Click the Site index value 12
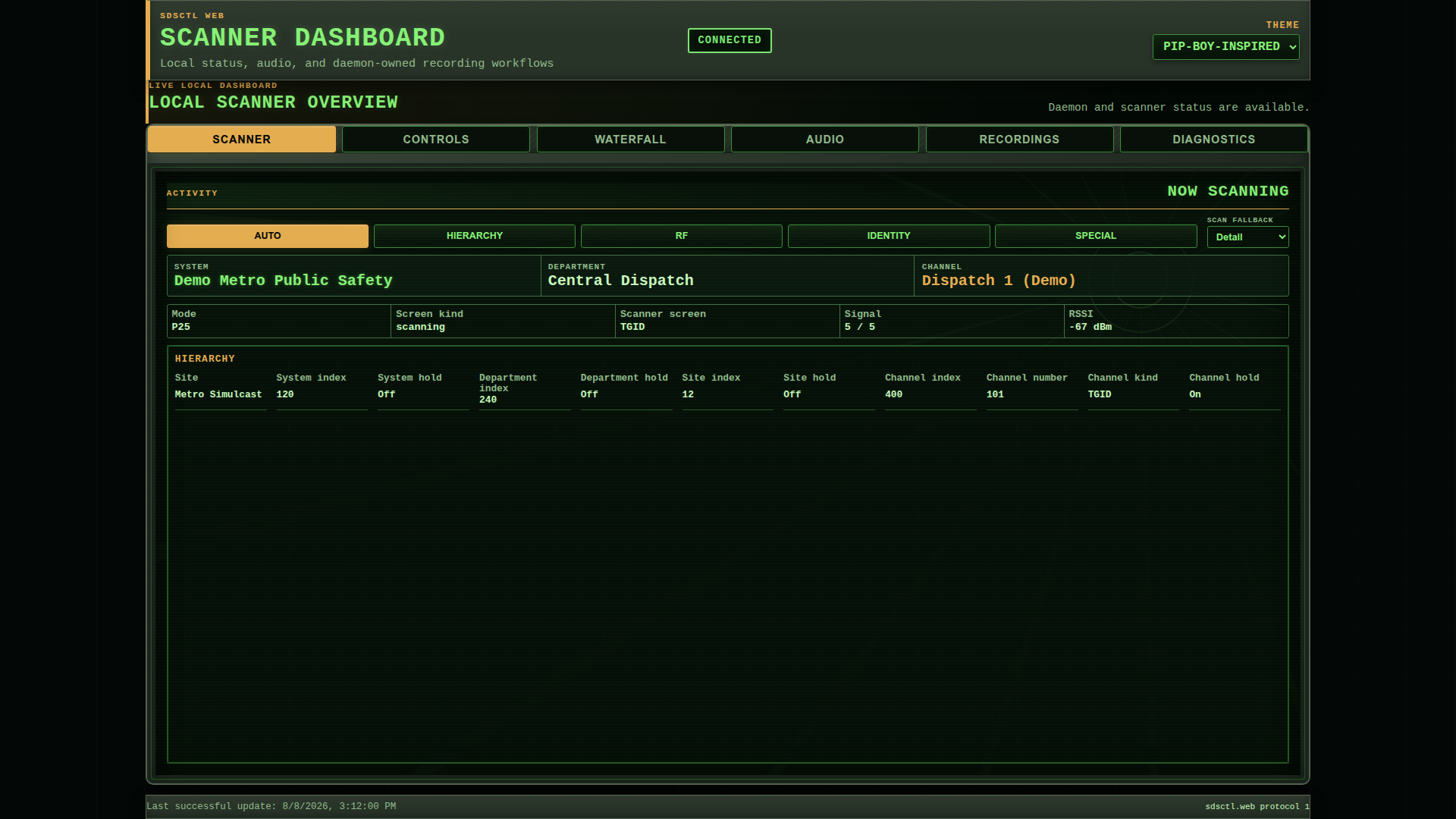 [688, 394]
